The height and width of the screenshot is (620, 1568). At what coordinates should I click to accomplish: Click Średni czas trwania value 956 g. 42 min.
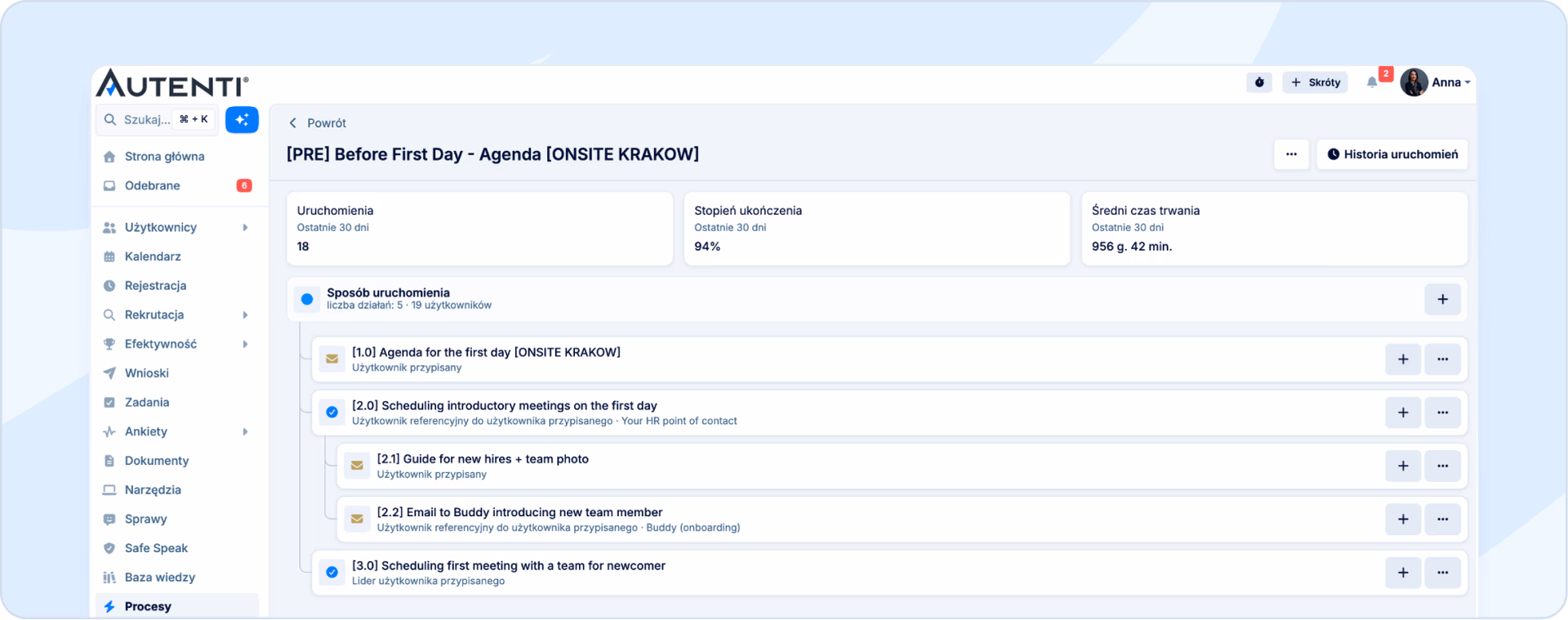click(x=1132, y=247)
